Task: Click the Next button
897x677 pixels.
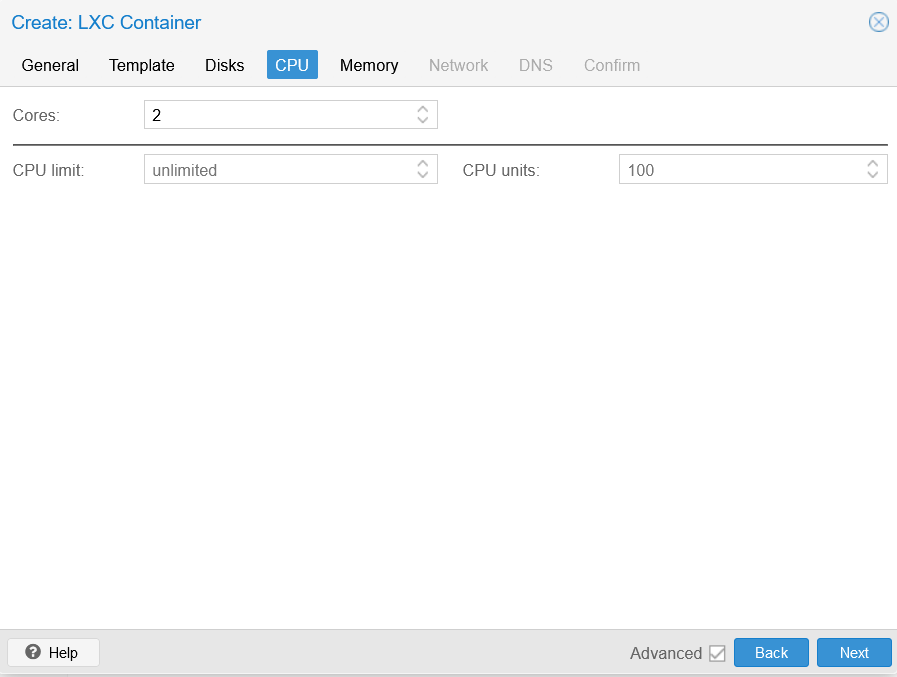Action: coord(854,652)
